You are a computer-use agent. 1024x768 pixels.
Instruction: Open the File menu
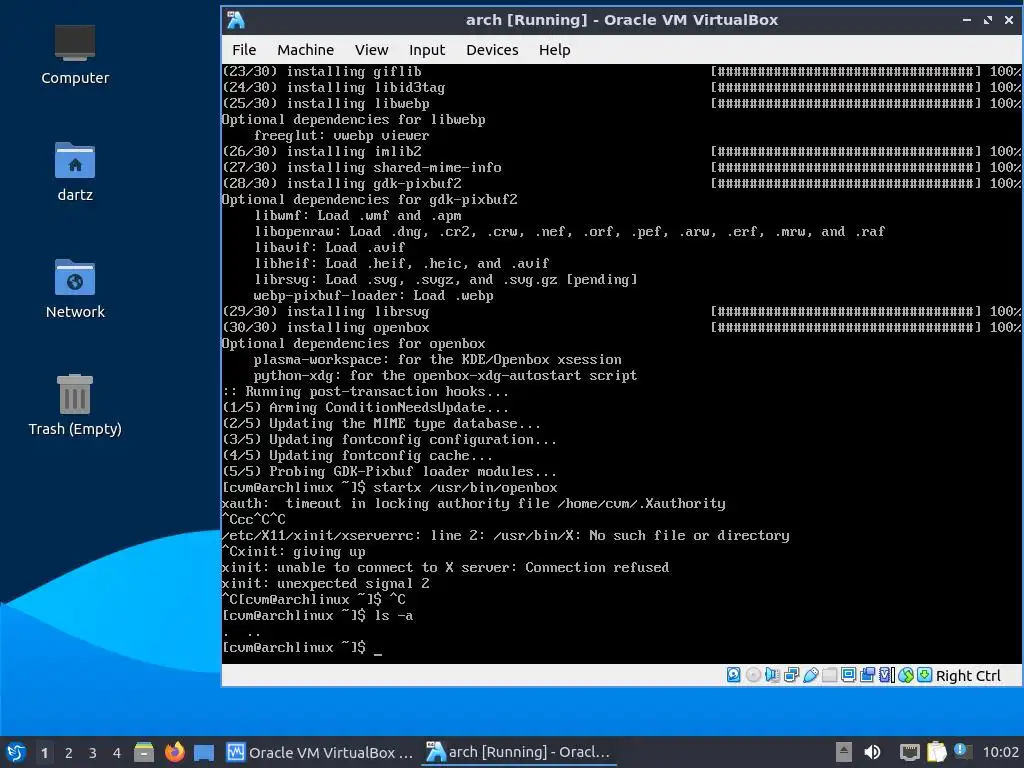244,50
